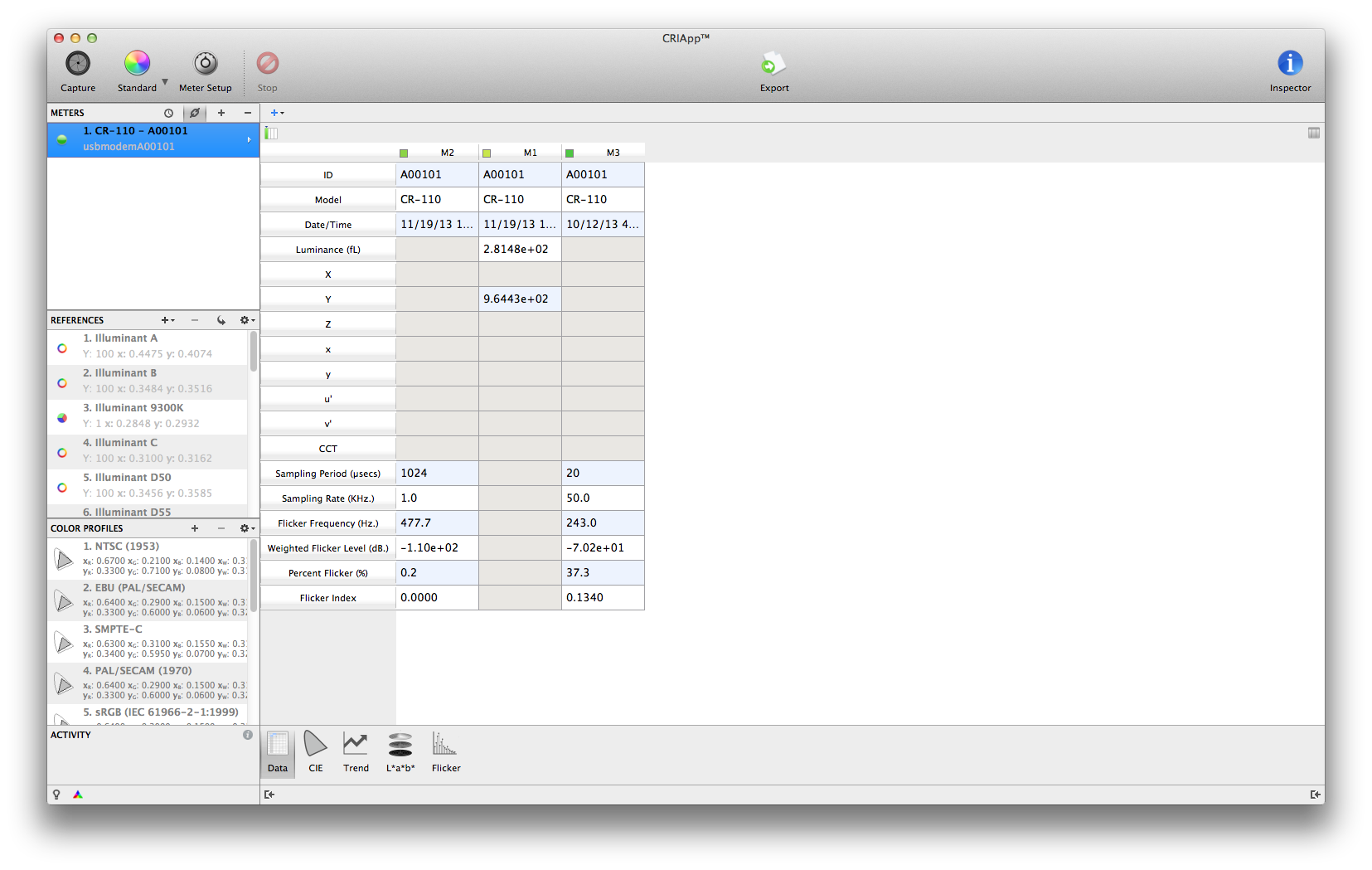Select reference Illuminant 9300K
1372x870 pixels.
pyautogui.click(x=148, y=416)
